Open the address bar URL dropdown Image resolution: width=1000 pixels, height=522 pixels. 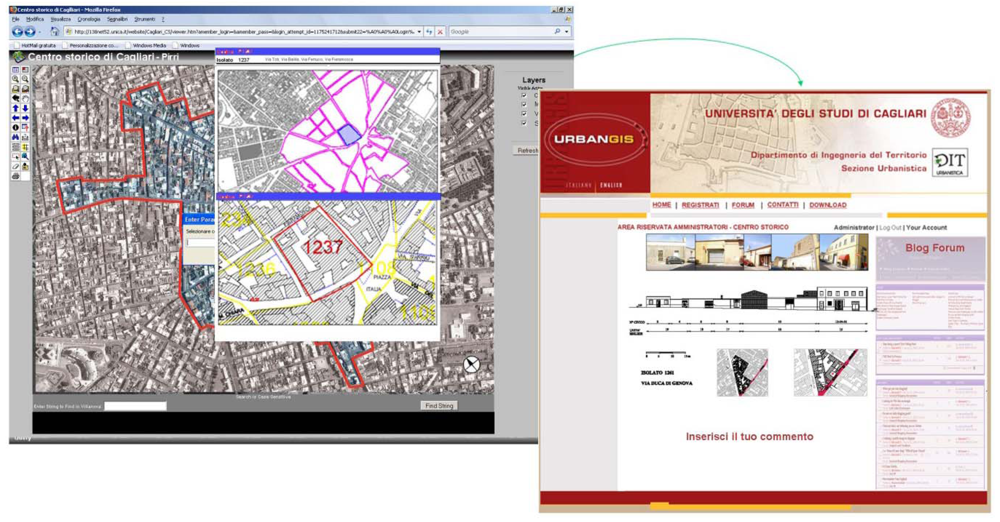[419, 31]
